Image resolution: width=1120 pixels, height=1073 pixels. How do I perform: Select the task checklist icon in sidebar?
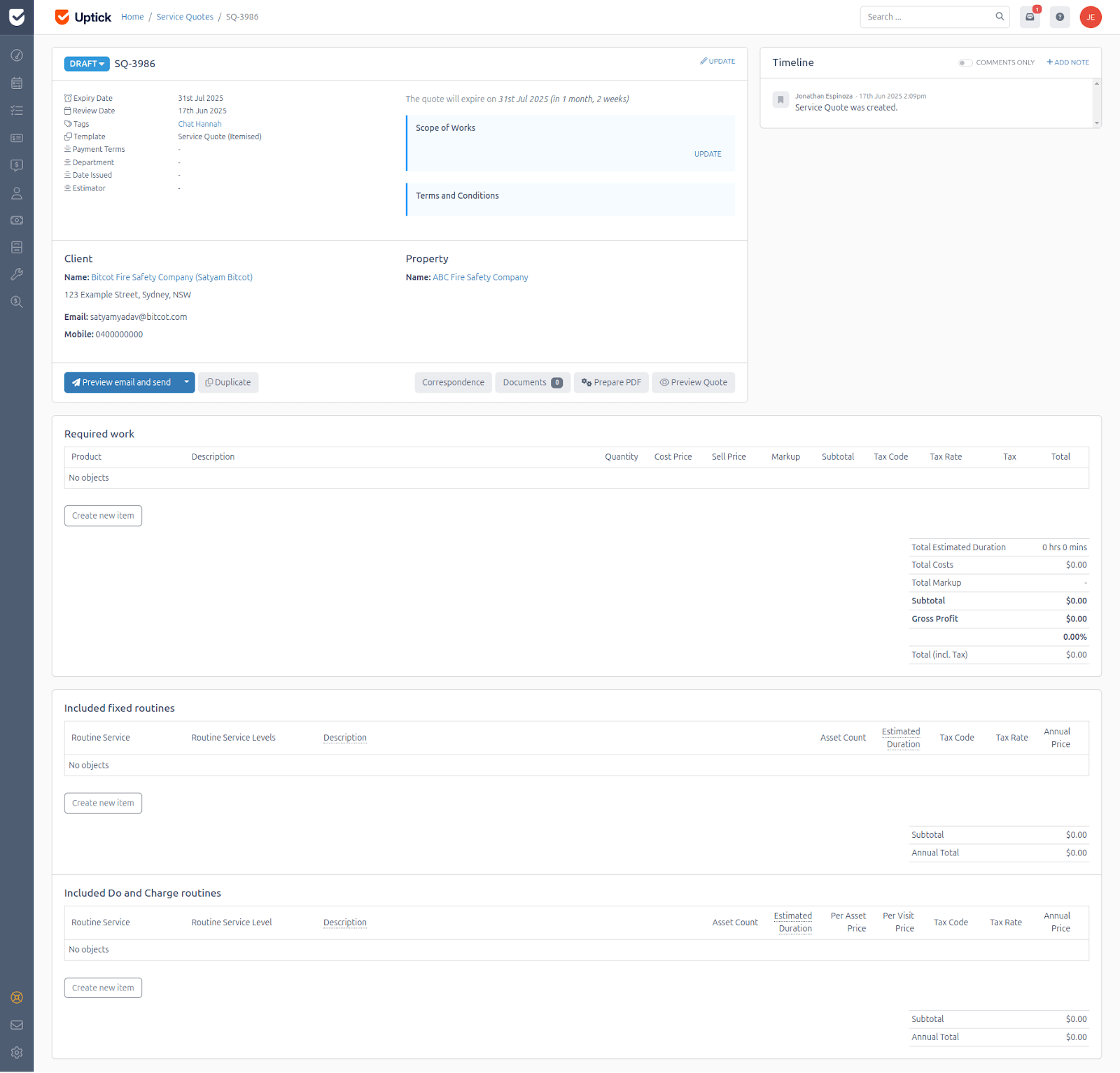point(16,110)
